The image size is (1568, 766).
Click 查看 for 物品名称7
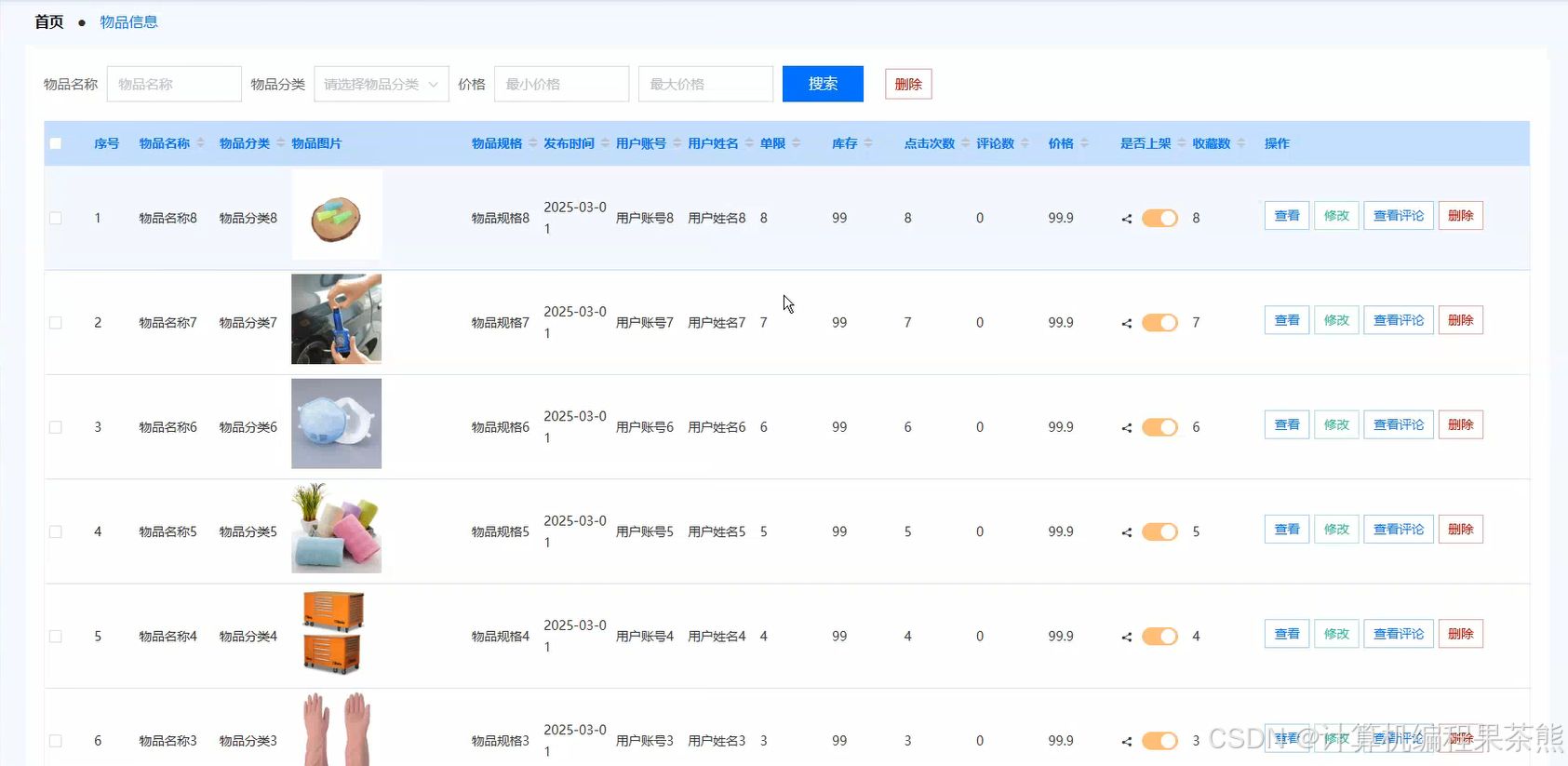[x=1287, y=320]
